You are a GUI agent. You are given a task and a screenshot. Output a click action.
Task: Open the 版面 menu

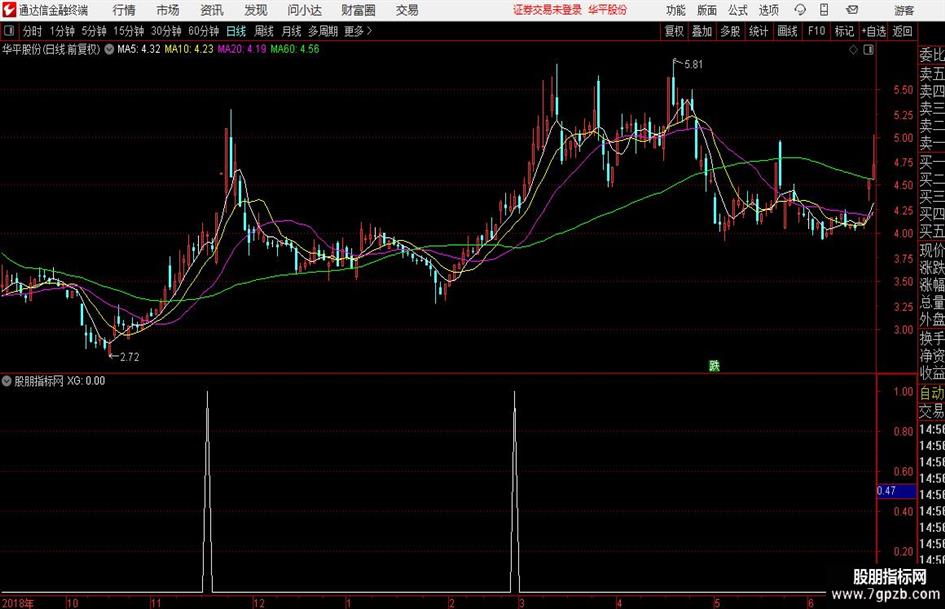707,10
